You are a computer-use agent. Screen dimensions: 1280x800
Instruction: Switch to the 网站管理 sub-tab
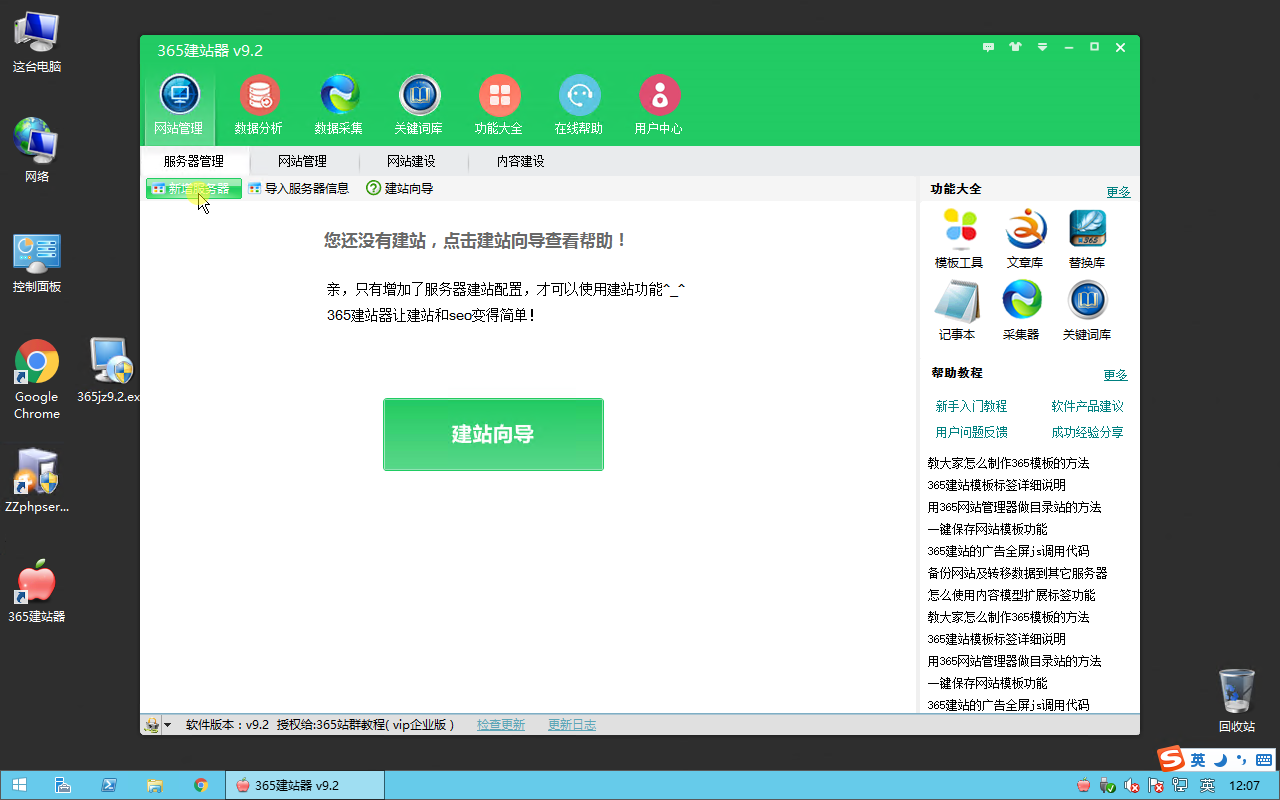pyautogui.click(x=302, y=161)
